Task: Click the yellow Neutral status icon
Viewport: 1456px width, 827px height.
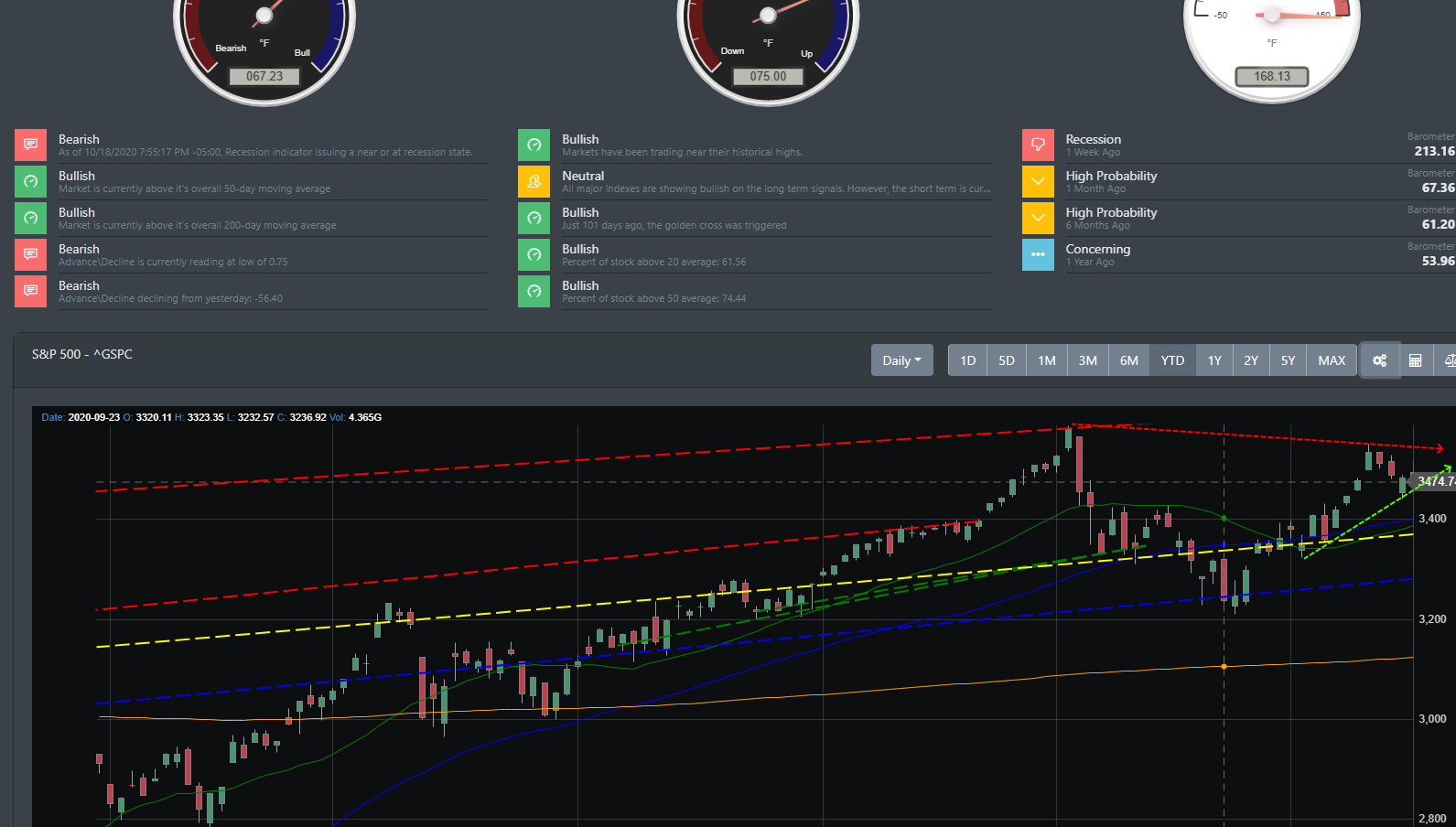Action: click(x=534, y=181)
